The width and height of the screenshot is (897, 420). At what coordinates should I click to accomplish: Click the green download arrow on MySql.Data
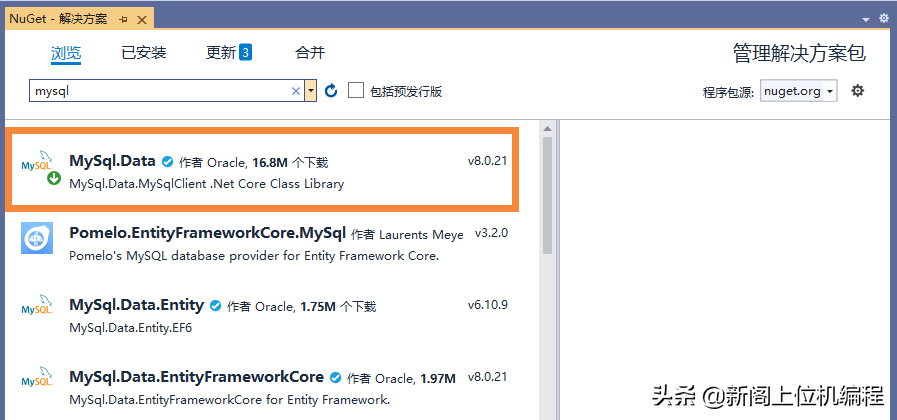coord(54,179)
